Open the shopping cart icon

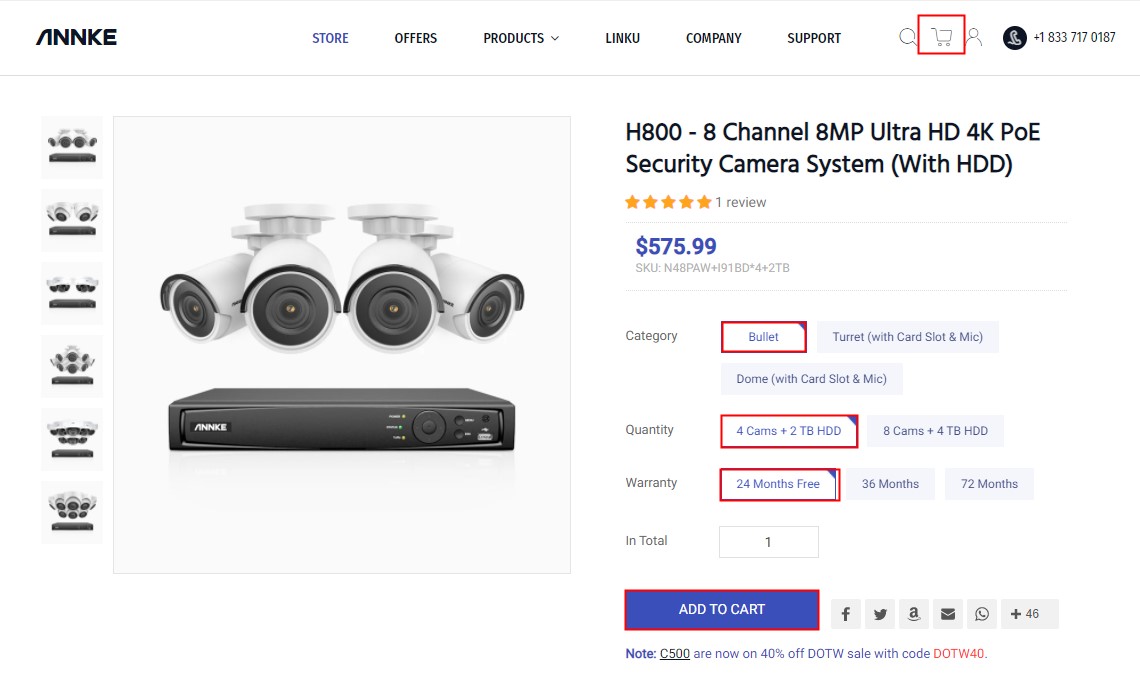point(942,37)
